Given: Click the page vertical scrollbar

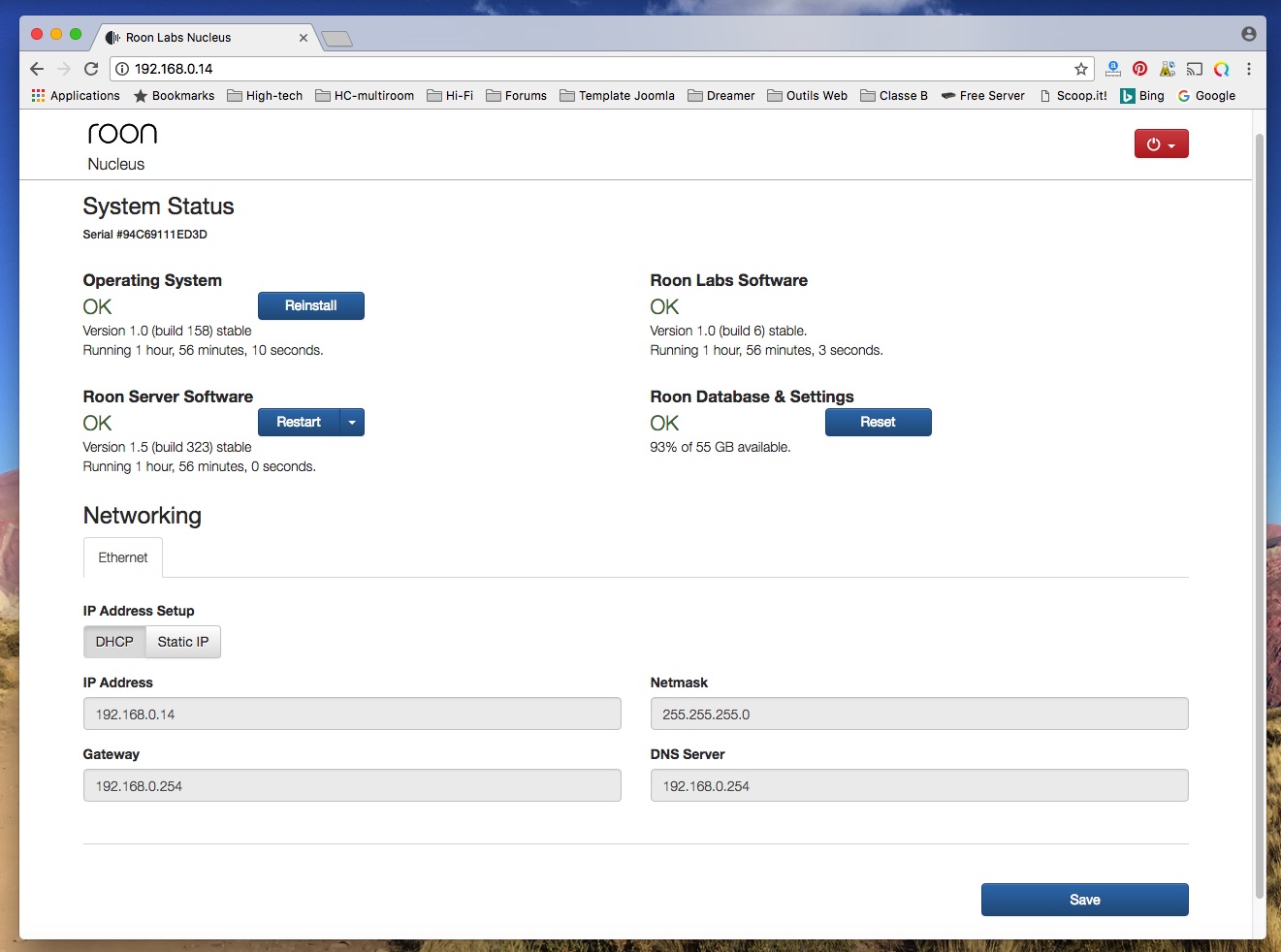Looking at the screenshot, I should tap(1260, 517).
